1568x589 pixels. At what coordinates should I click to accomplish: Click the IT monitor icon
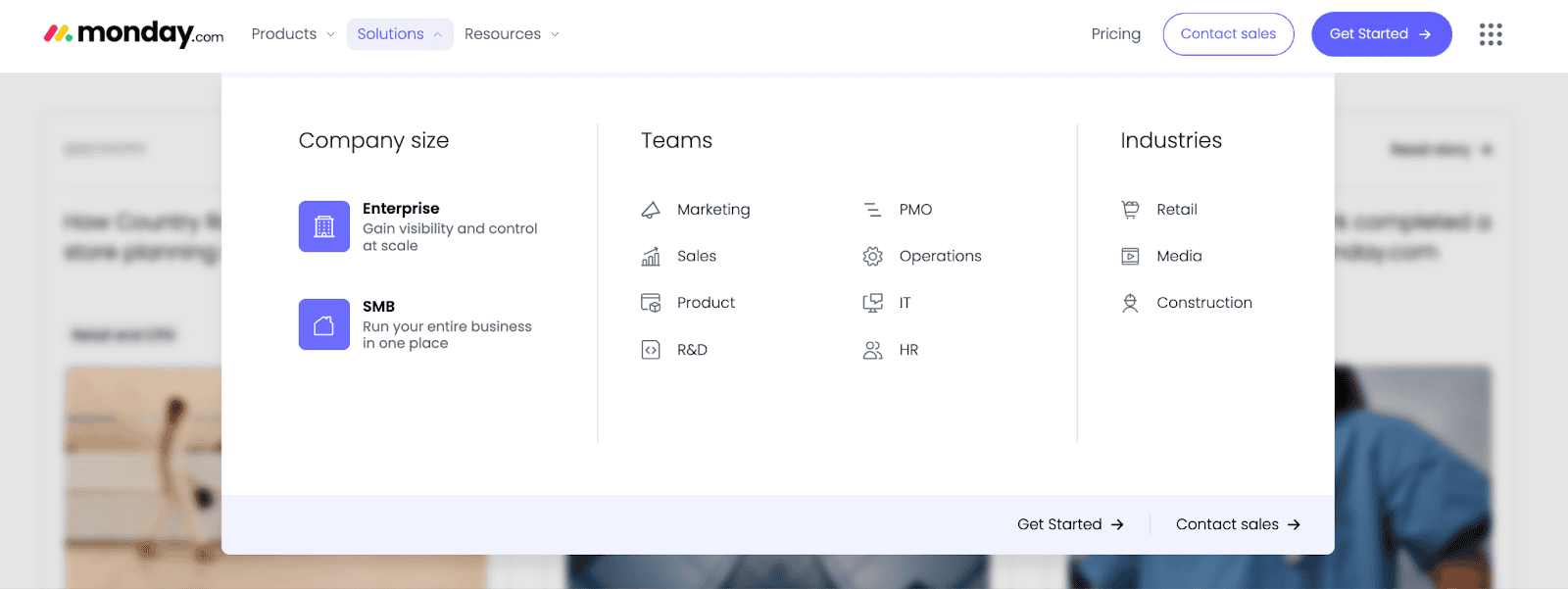tap(872, 303)
